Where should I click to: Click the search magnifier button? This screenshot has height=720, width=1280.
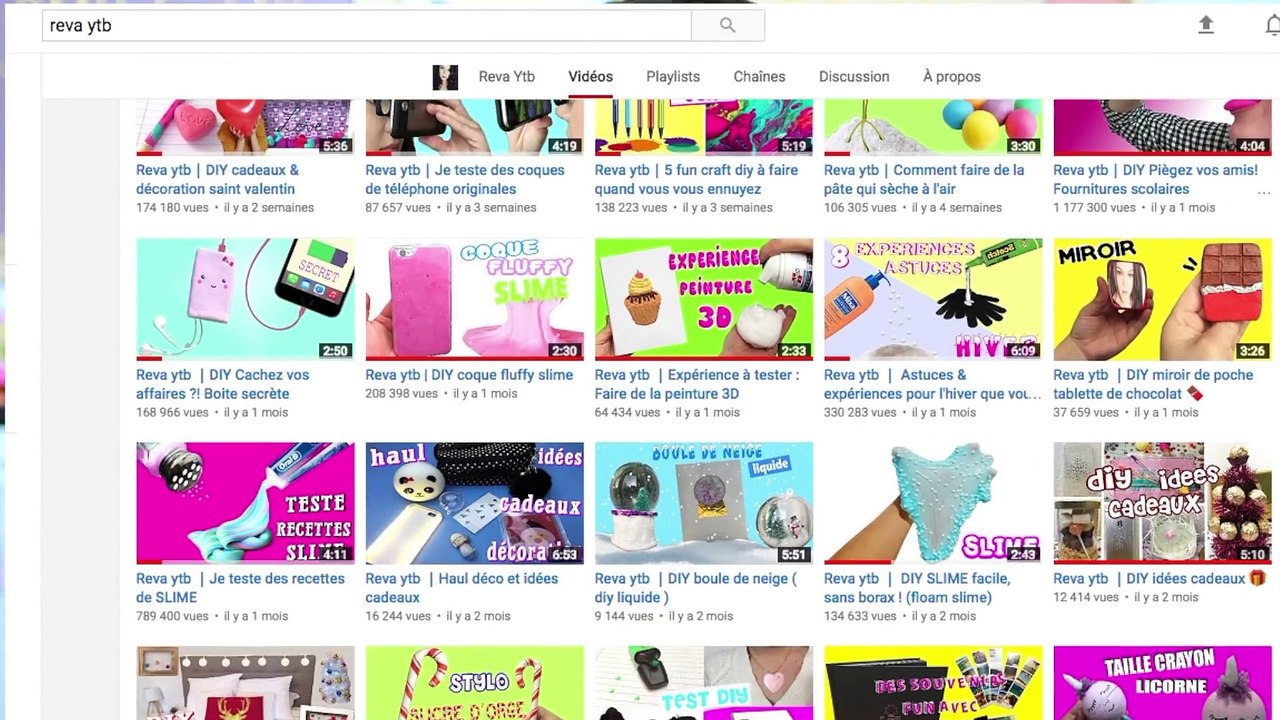click(728, 26)
